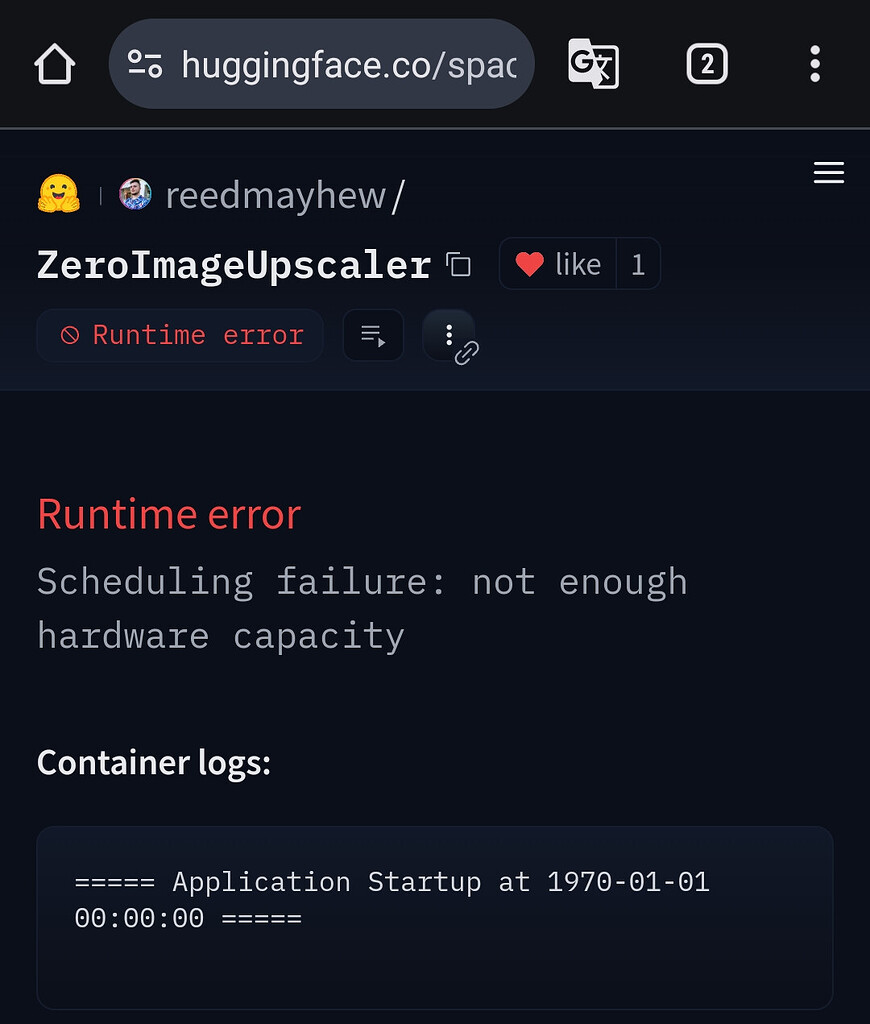
Task: Select the Runtime error status badge
Action: 180,335
